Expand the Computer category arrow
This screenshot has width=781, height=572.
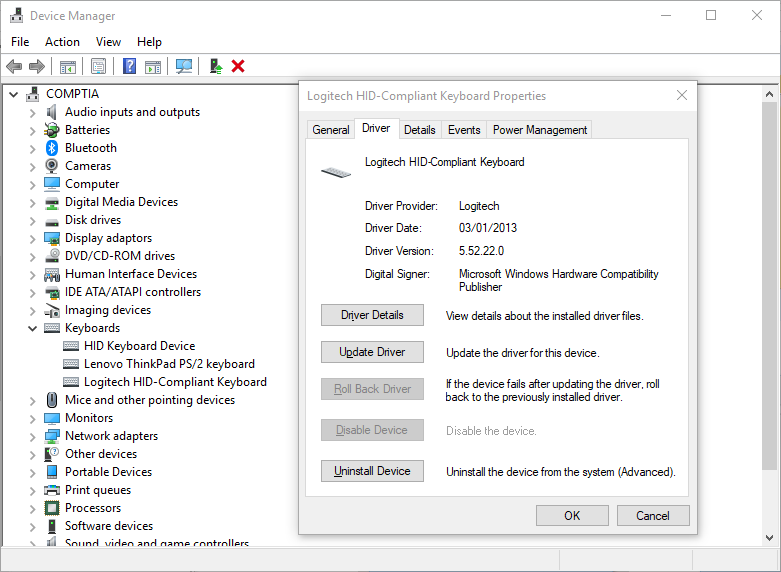(x=33, y=184)
